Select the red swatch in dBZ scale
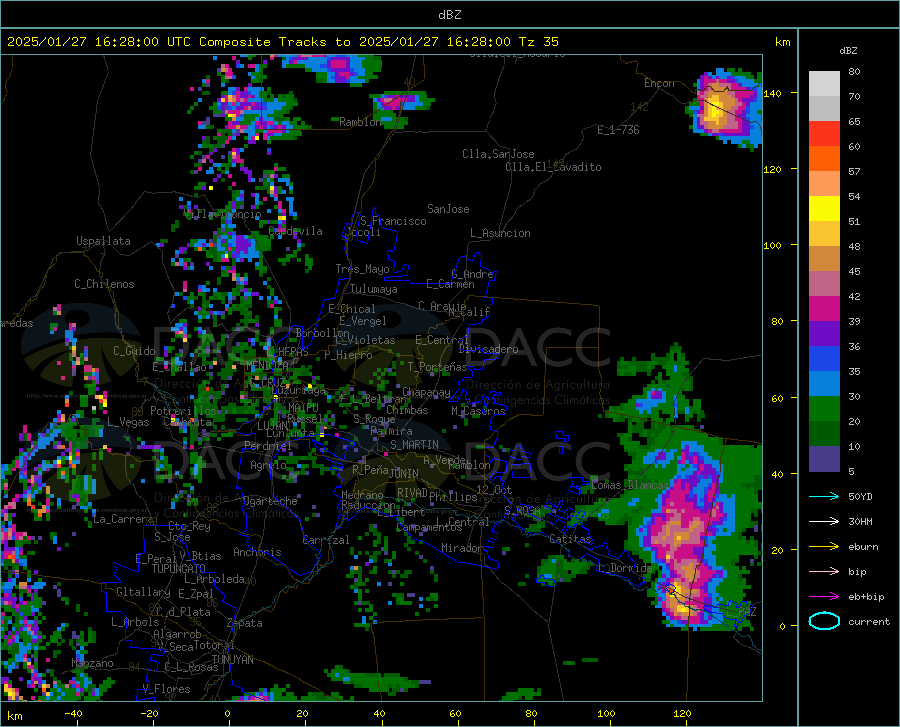Image resolution: width=900 pixels, height=727 pixels. tap(824, 133)
